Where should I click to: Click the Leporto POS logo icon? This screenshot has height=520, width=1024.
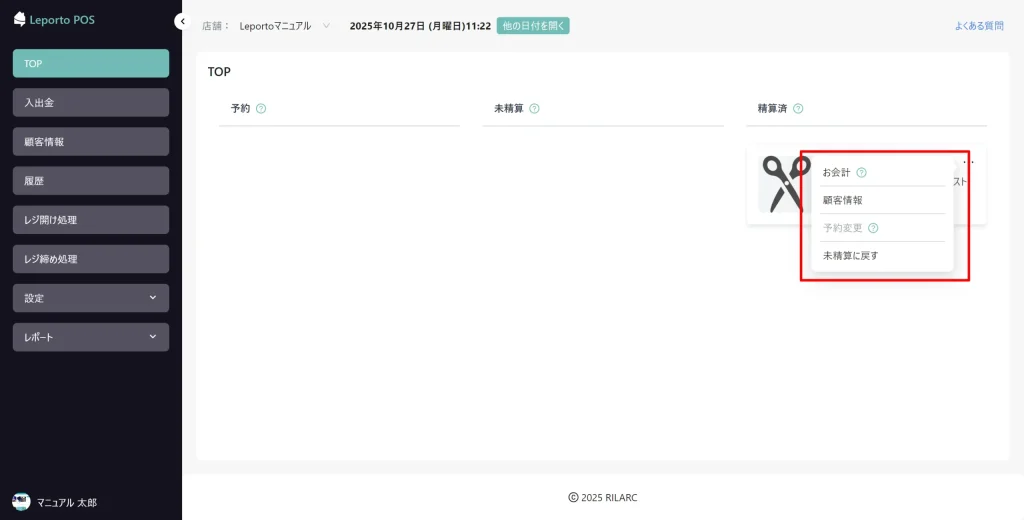coord(19,19)
